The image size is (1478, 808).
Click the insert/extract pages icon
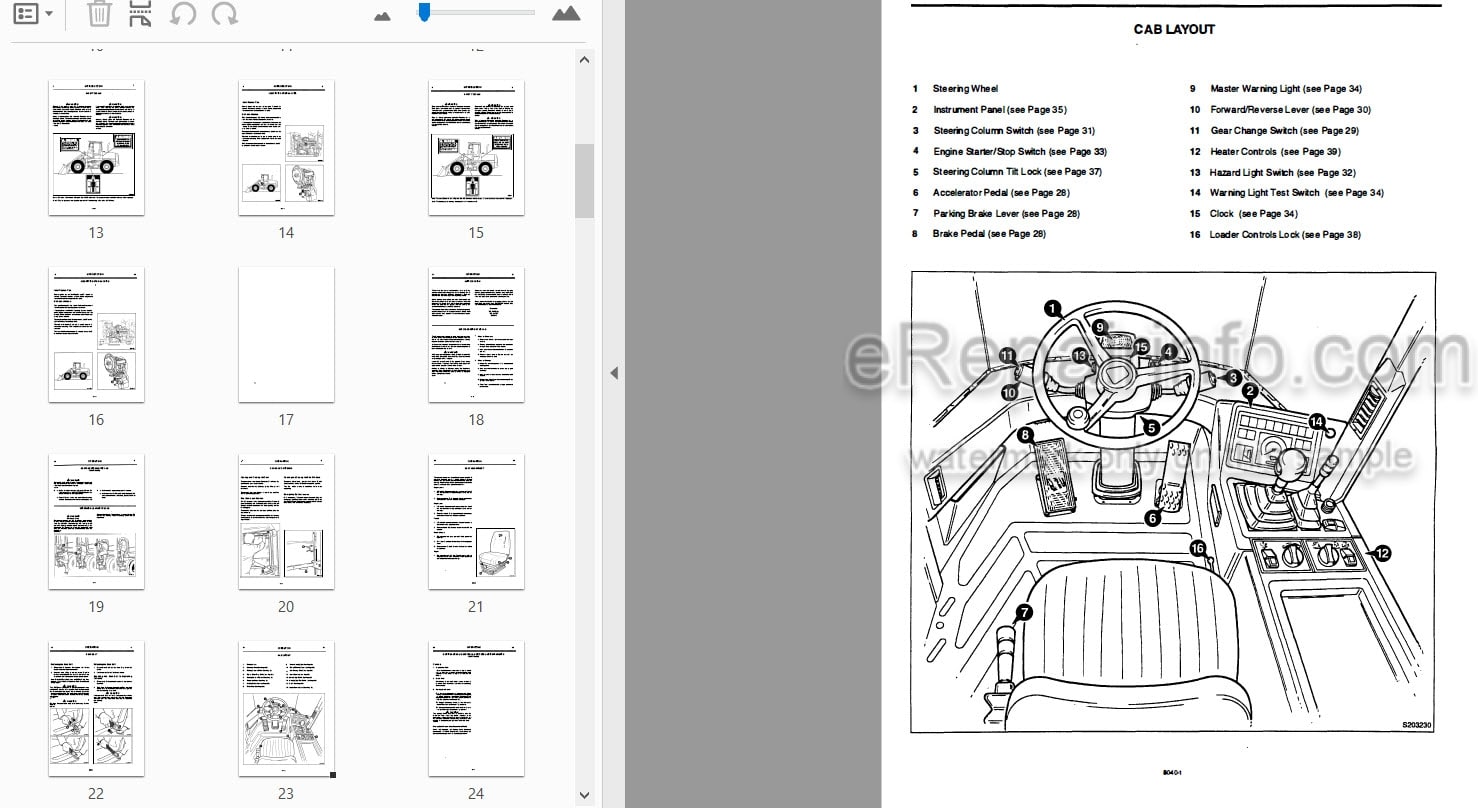click(x=140, y=14)
